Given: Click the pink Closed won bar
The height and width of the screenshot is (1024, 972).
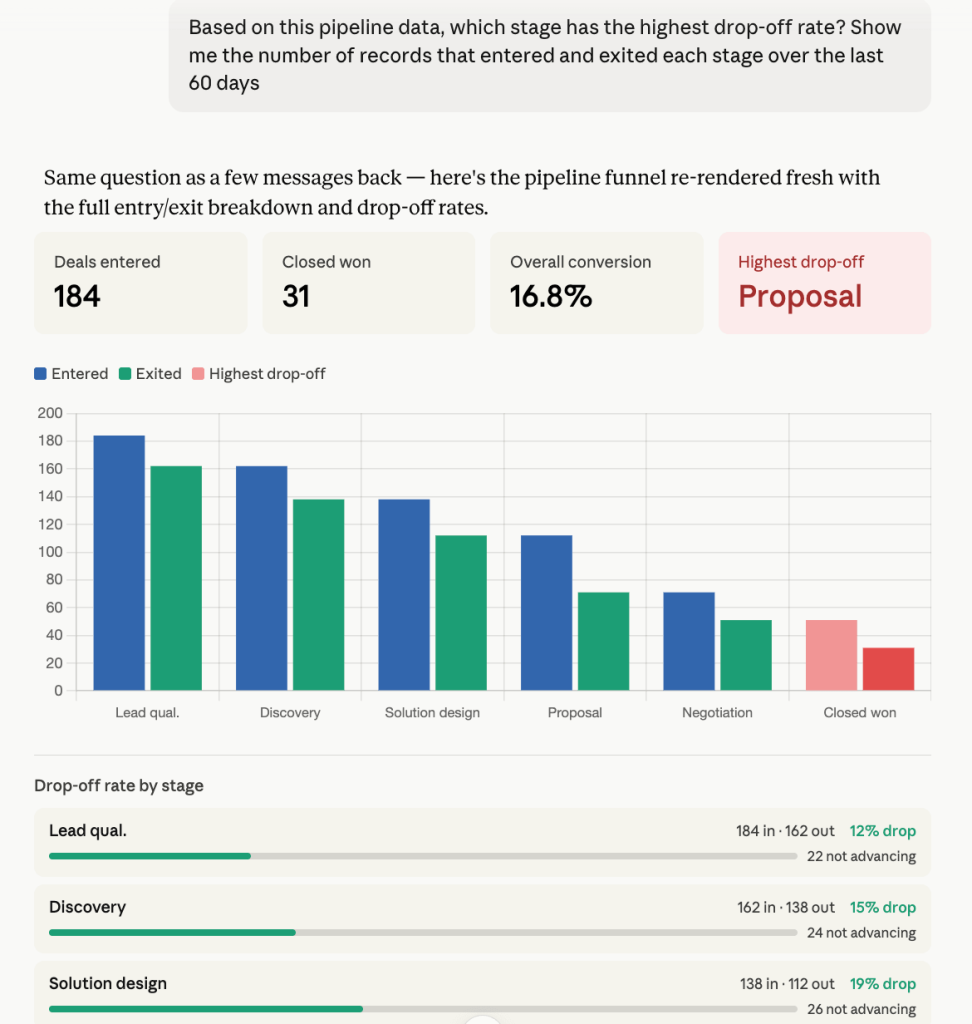Looking at the screenshot, I should 832,655.
